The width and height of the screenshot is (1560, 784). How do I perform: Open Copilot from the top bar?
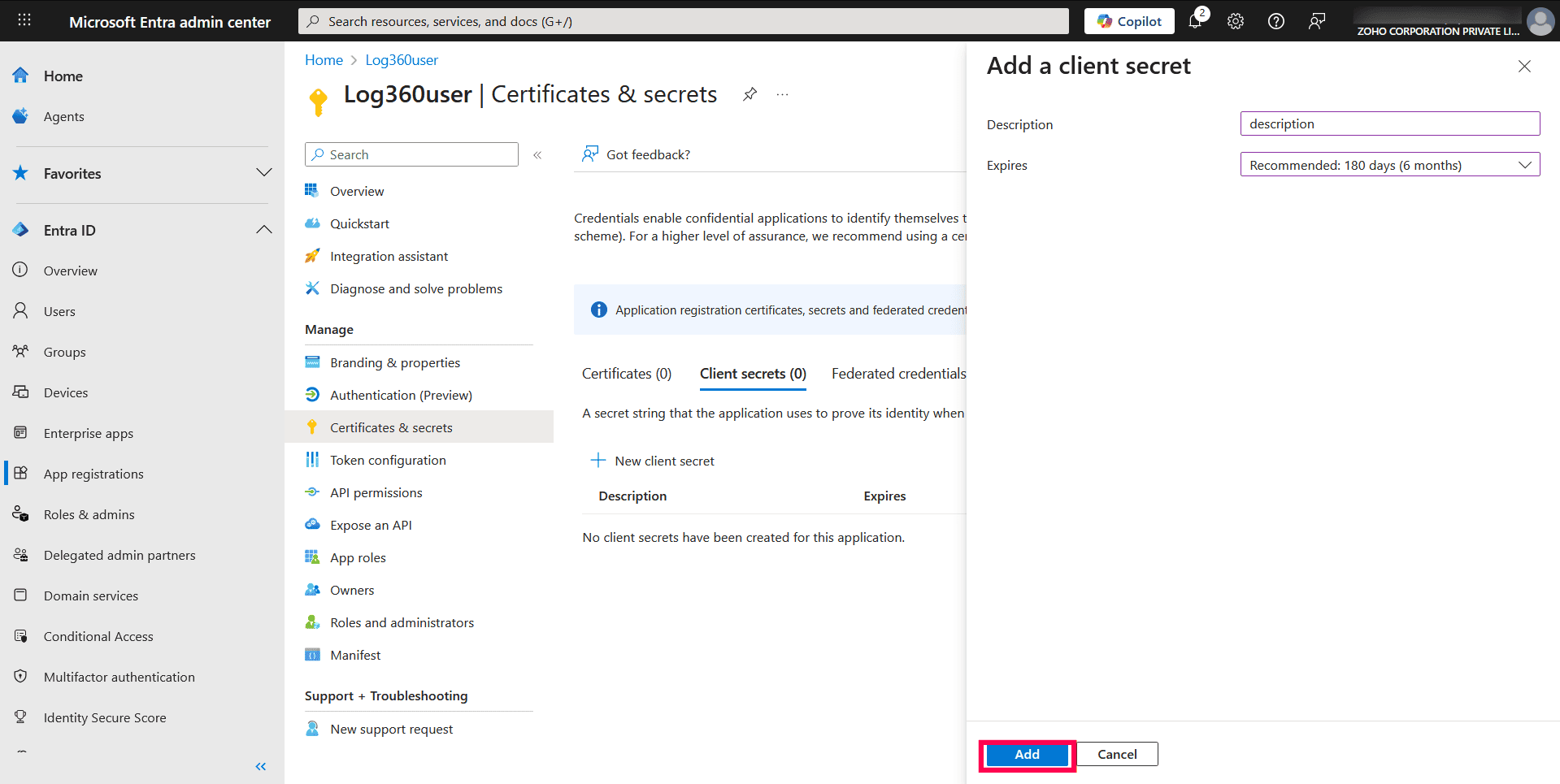coord(1128,21)
